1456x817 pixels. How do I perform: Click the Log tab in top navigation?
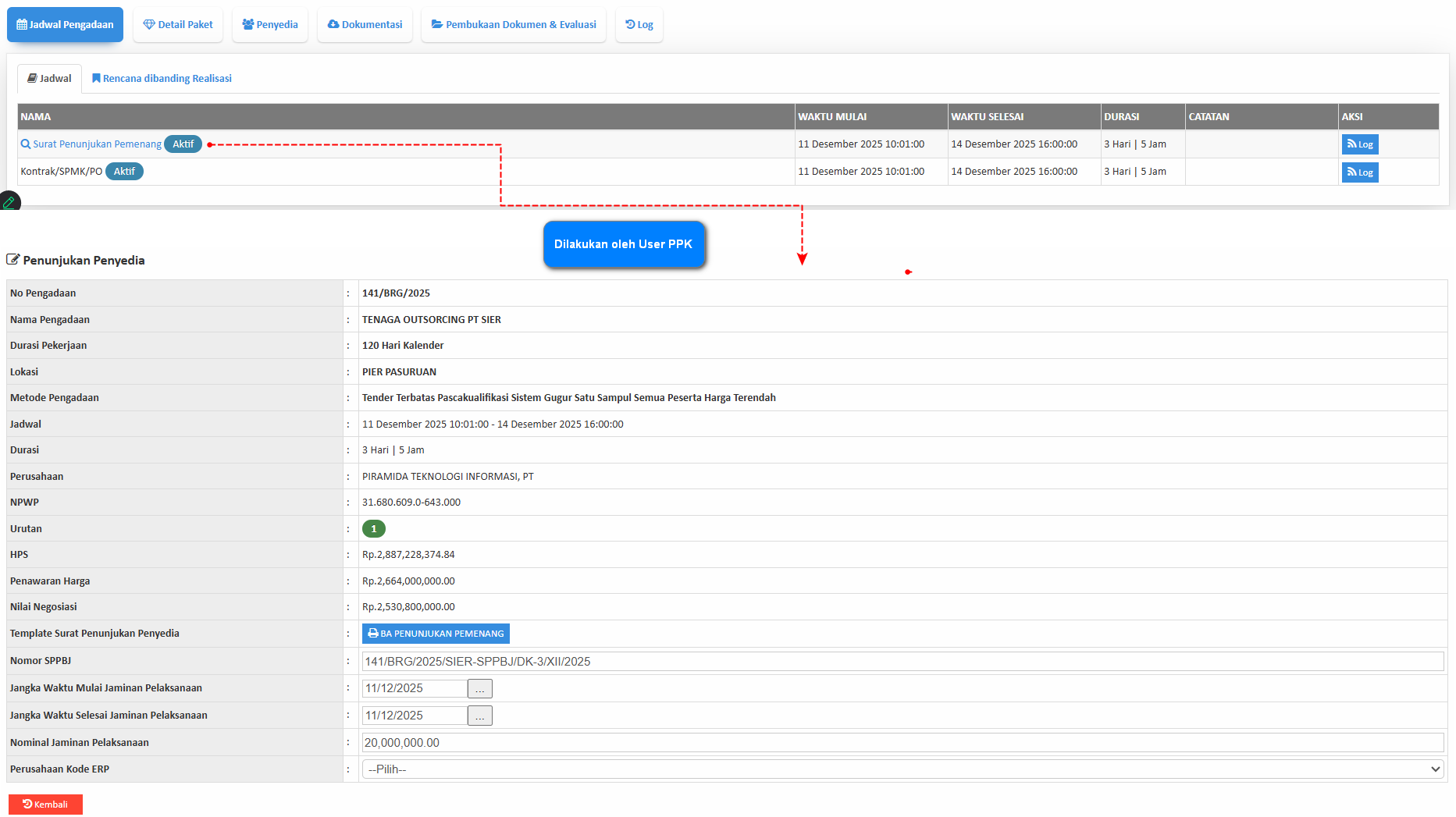(x=639, y=25)
